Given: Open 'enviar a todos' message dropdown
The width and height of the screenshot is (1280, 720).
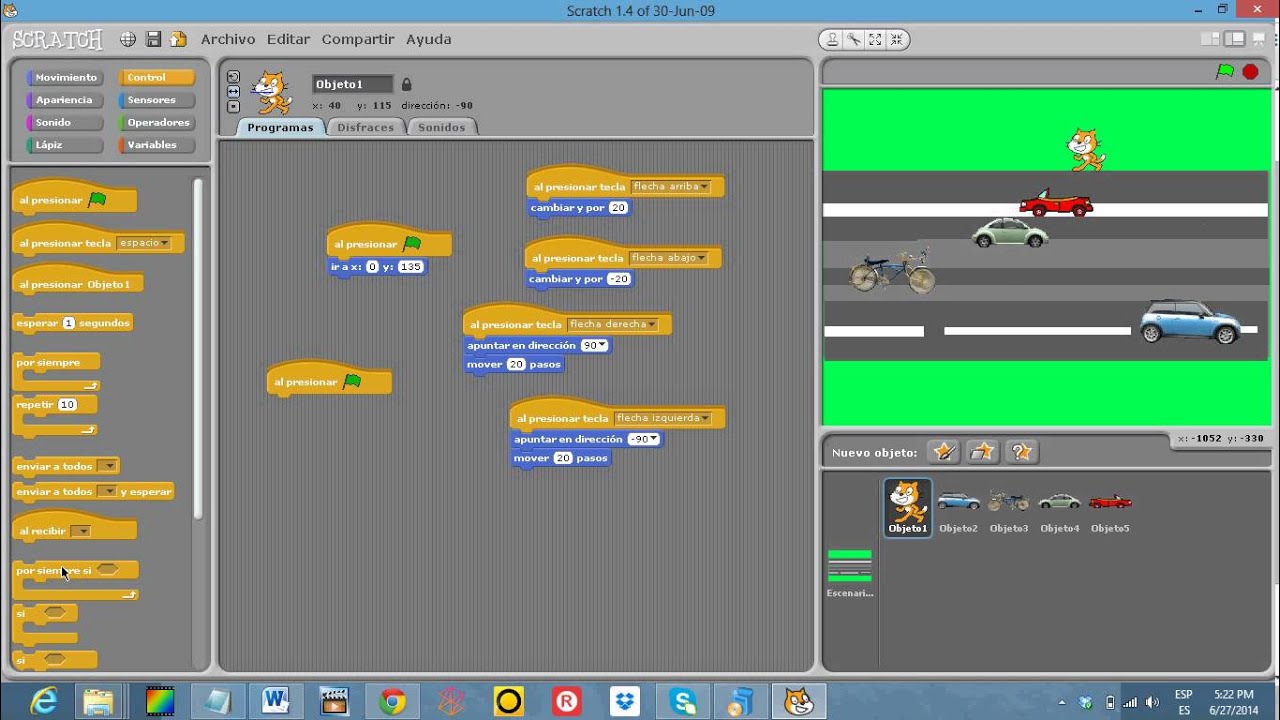Looking at the screenshot, I should pos(107,466).
